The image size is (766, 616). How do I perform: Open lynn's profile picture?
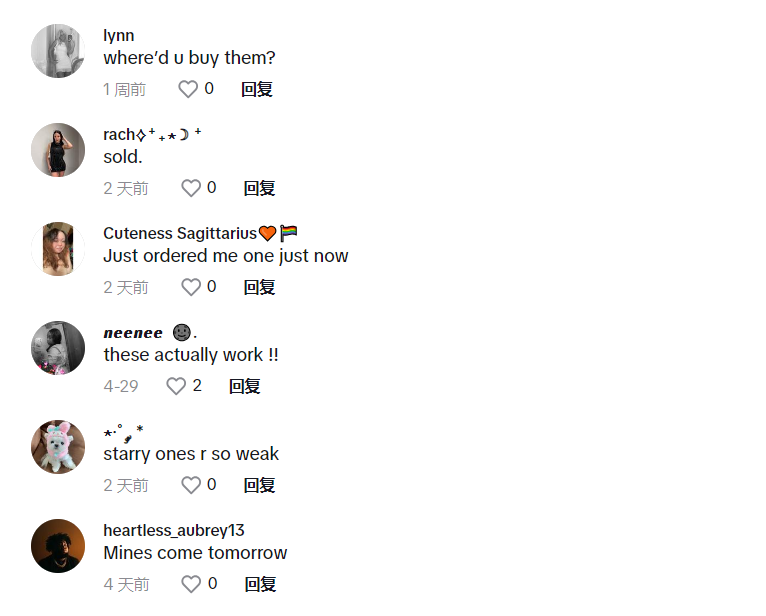58,51
